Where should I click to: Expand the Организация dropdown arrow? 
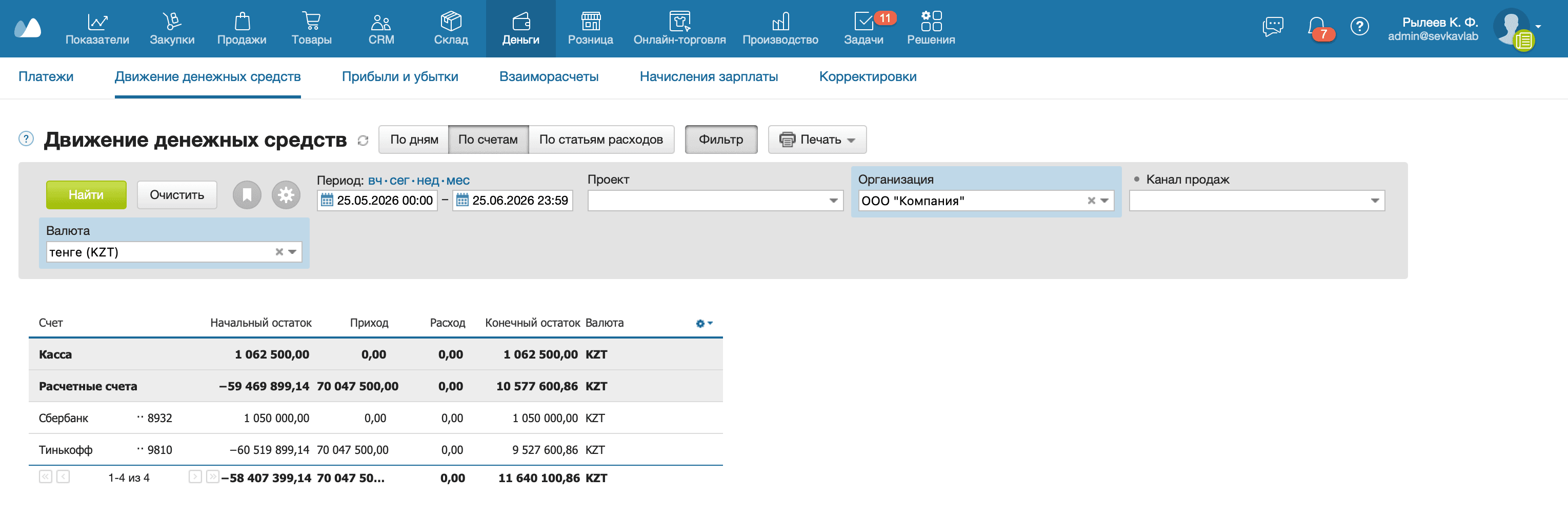point(1104,201)
